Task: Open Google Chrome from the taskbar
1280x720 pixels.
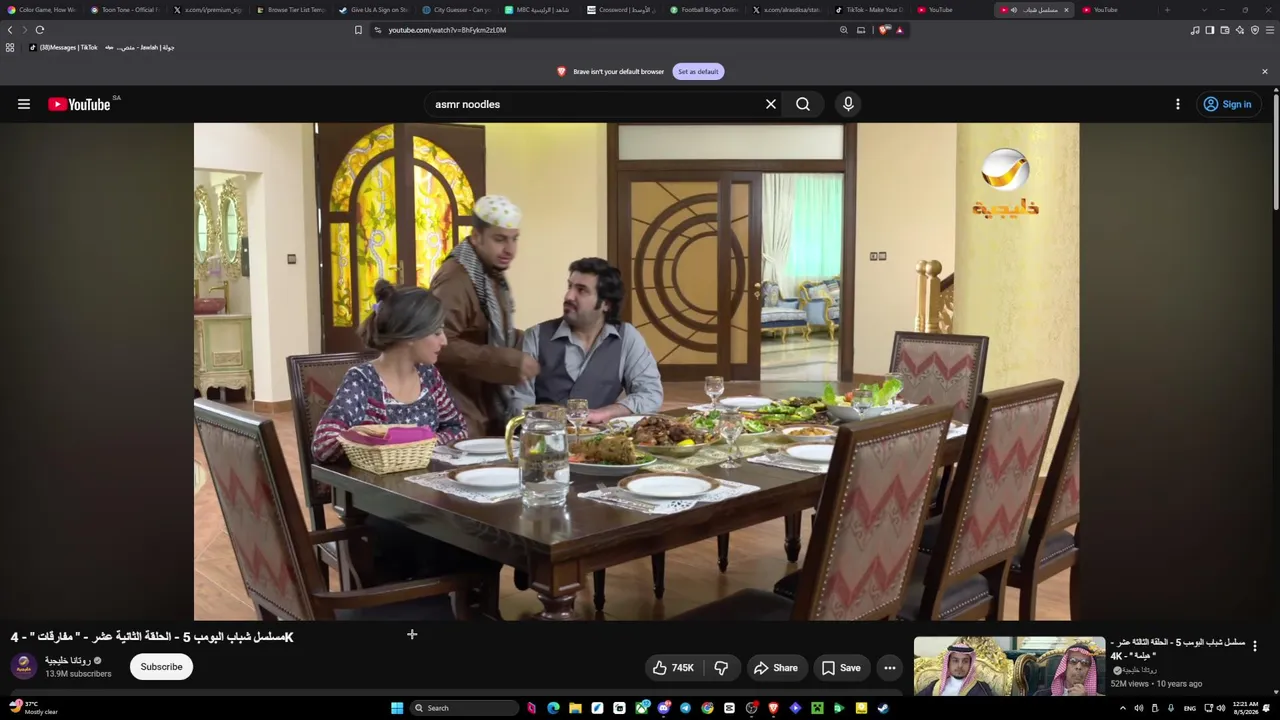Action: click(707, 708)
